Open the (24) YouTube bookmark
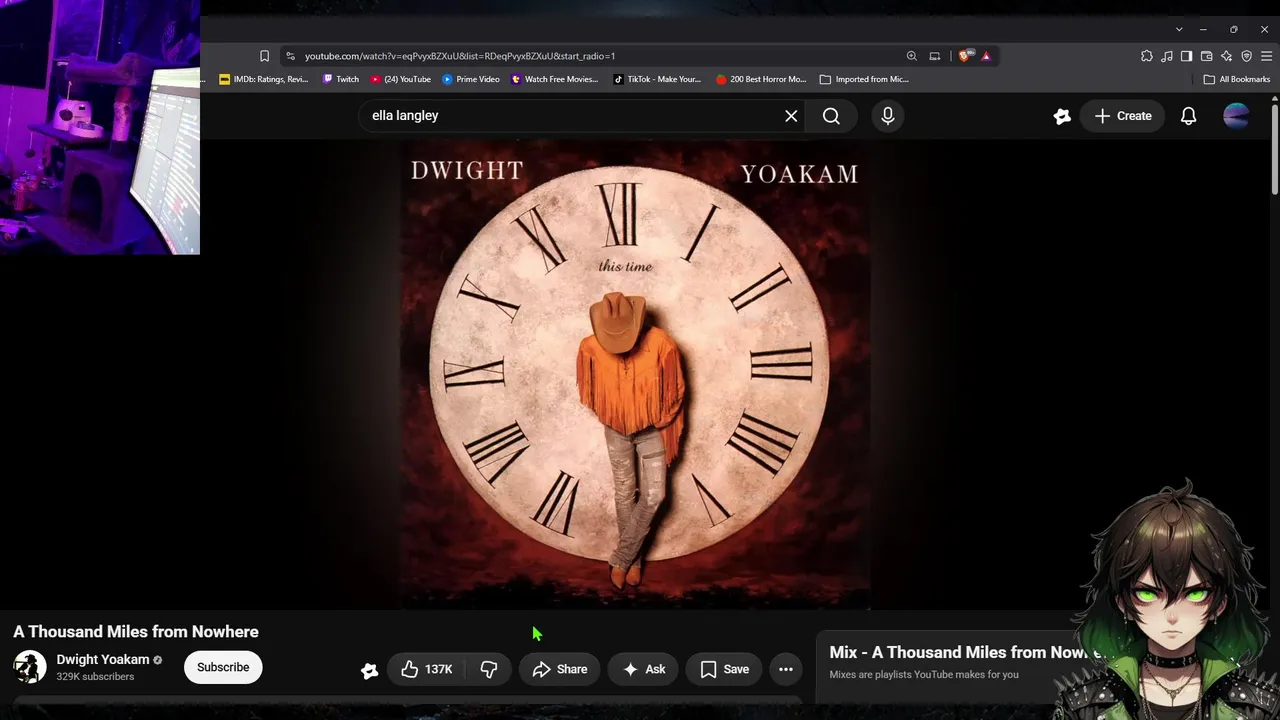The image size is (1280, 720). [x=401, y=79]
